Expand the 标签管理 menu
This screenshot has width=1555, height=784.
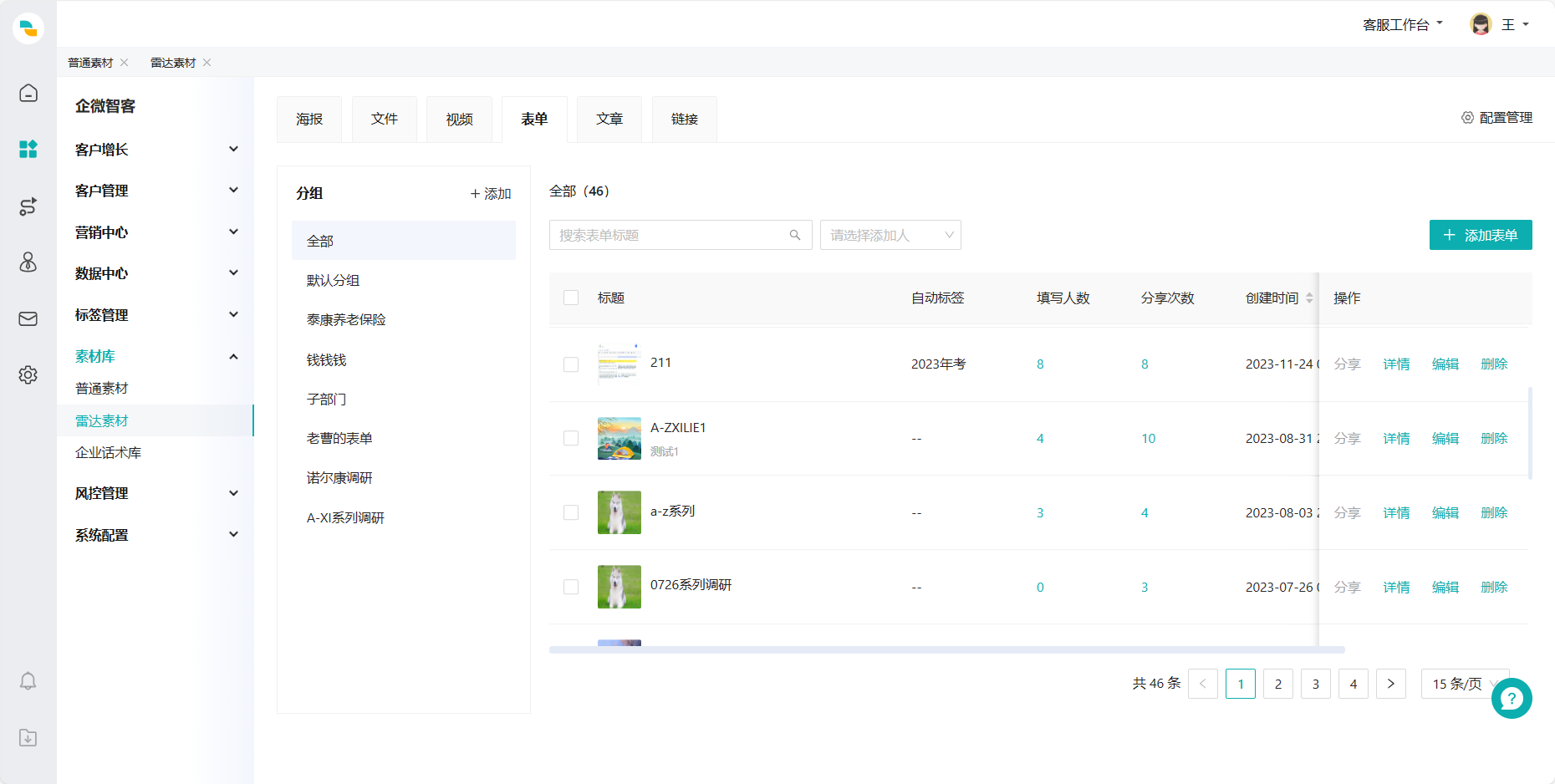point(155,315)
